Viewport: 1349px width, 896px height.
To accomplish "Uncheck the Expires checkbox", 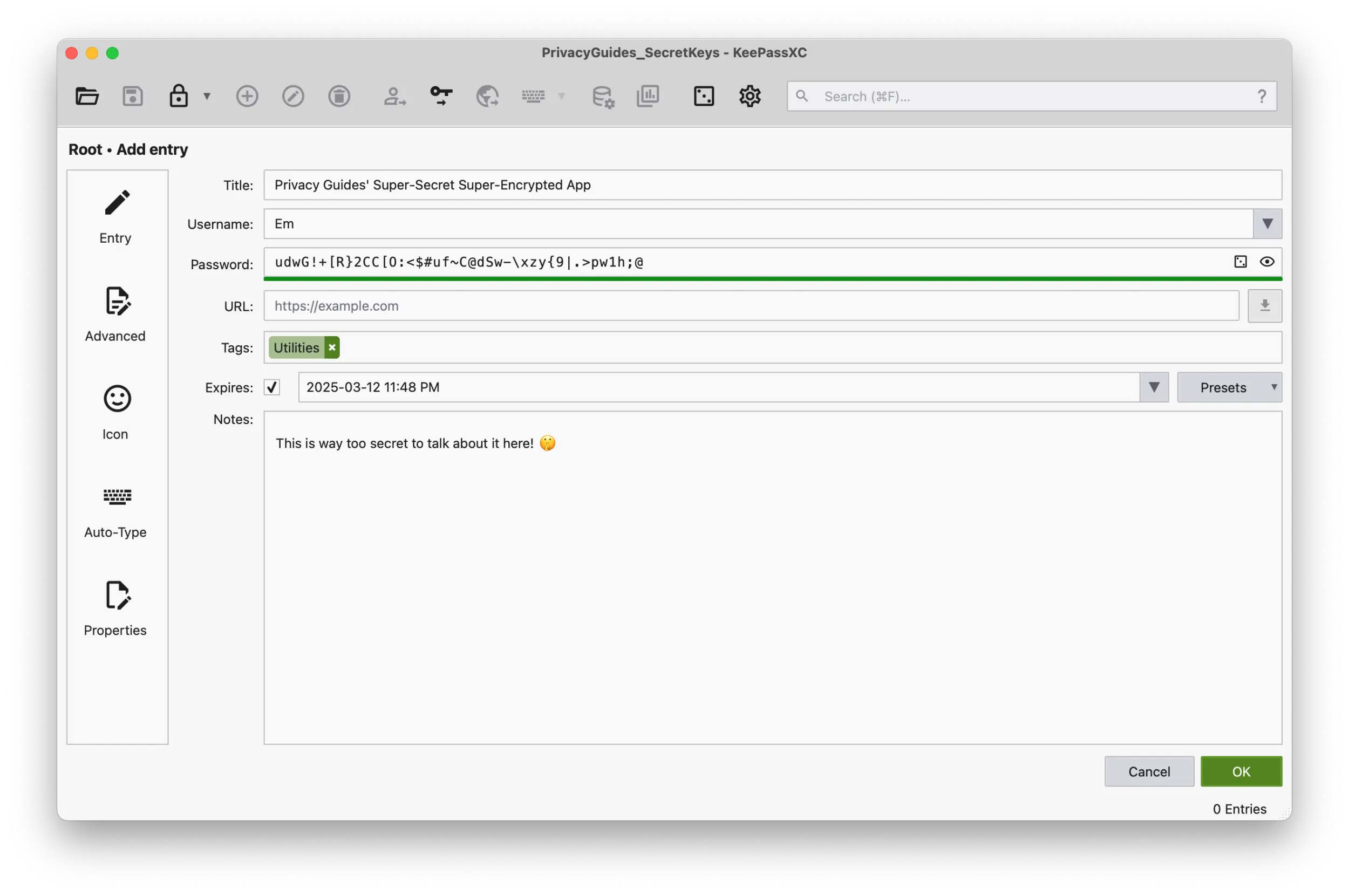I will click(x=271, y=387).
